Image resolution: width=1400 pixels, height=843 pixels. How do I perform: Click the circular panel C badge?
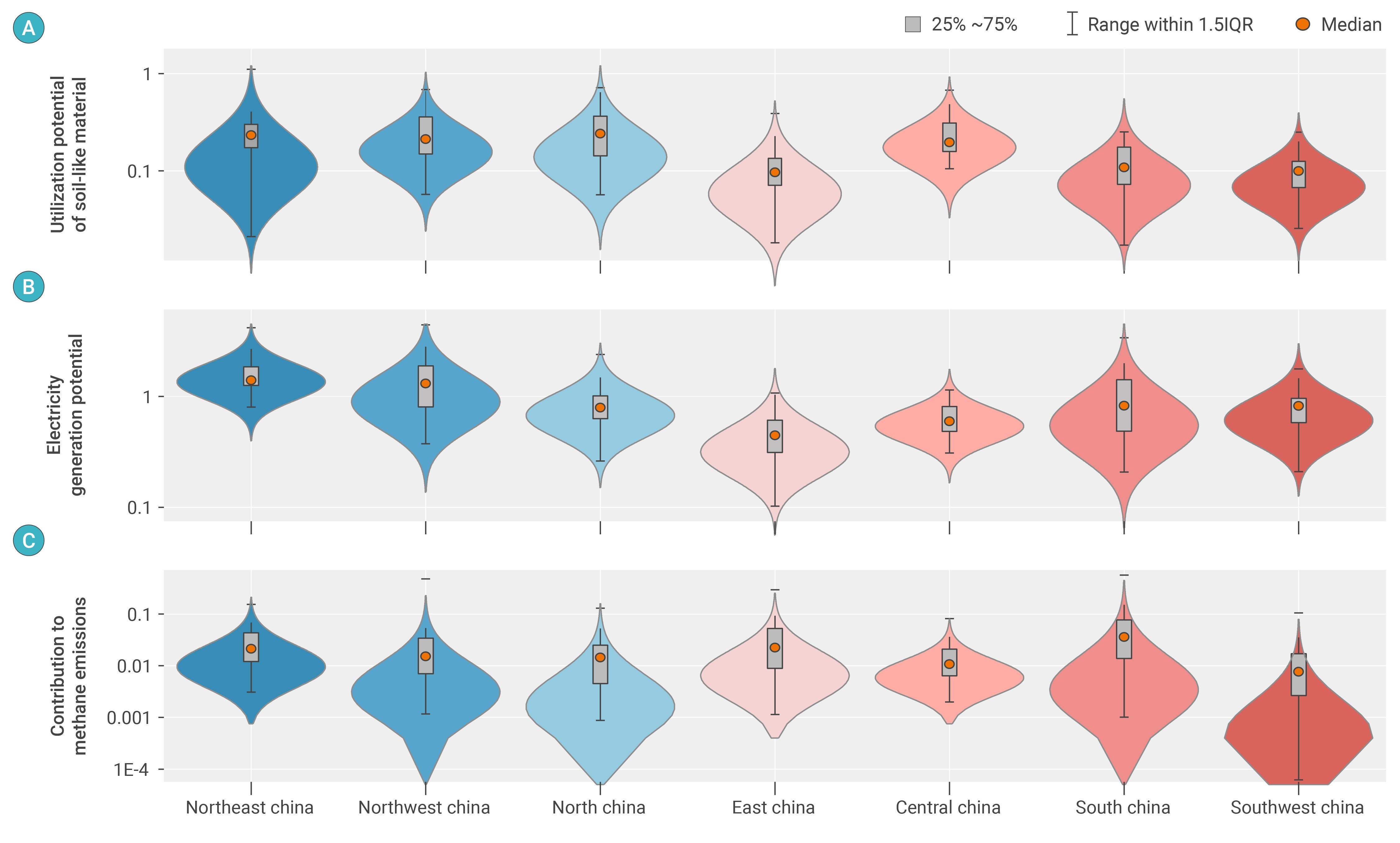[x=28, y=540]
